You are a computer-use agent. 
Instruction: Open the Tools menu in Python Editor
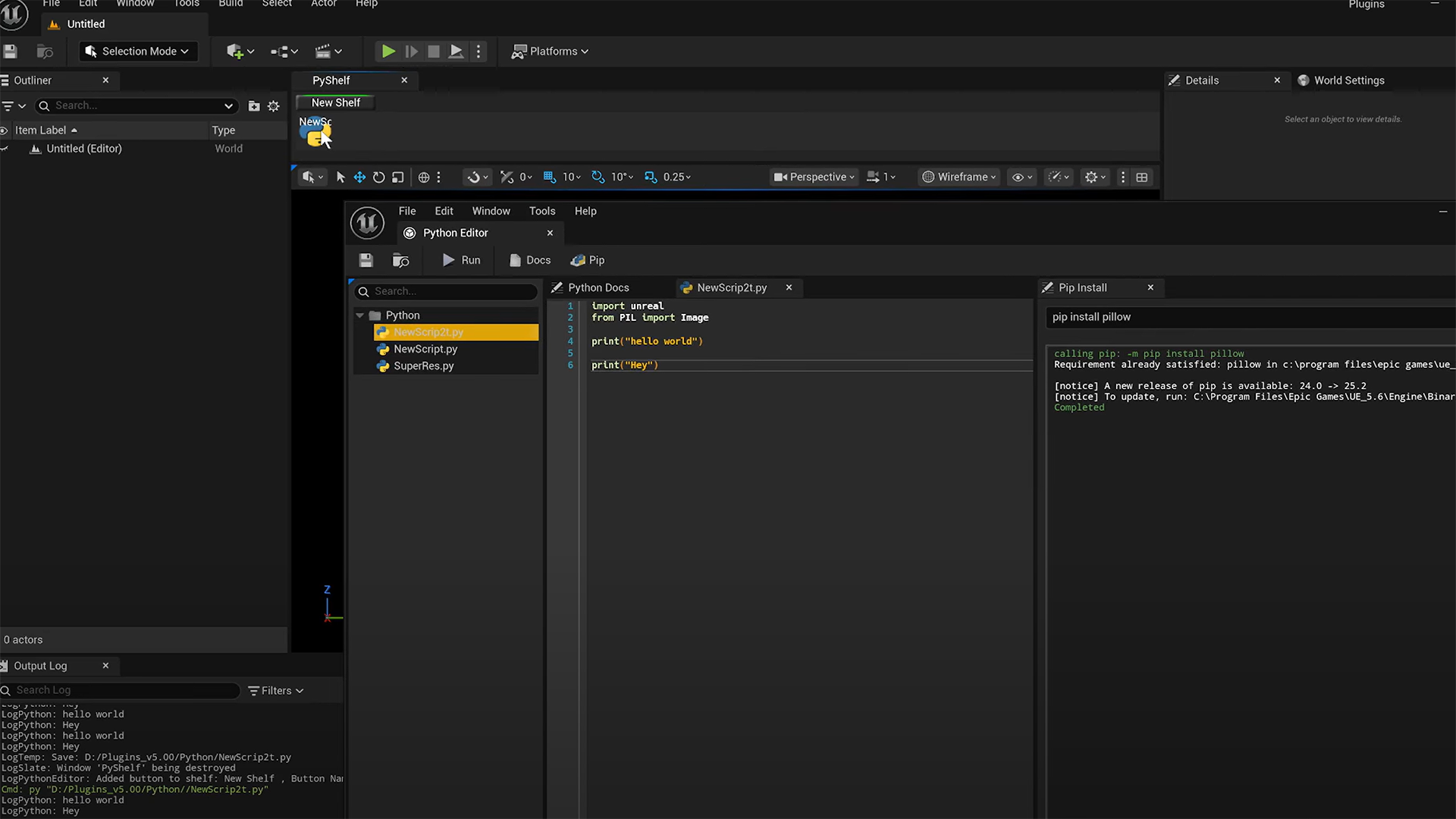click(x=541, y=211)
